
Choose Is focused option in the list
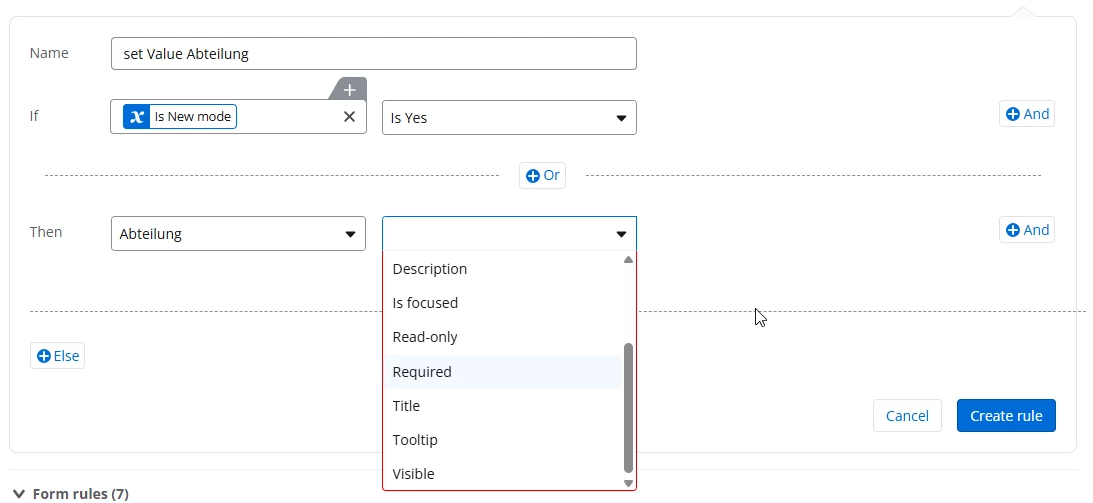pyautogui.click(x=425, y=303)
